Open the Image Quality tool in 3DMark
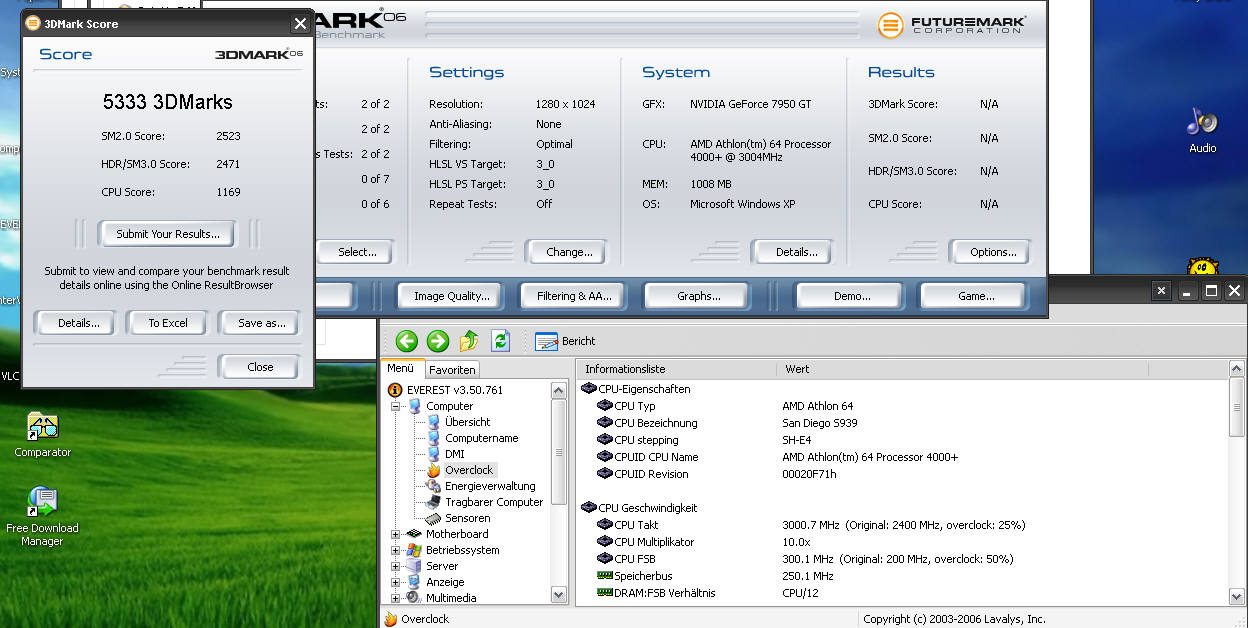Viewport: 1248px width, 628px height. (451, 296)
